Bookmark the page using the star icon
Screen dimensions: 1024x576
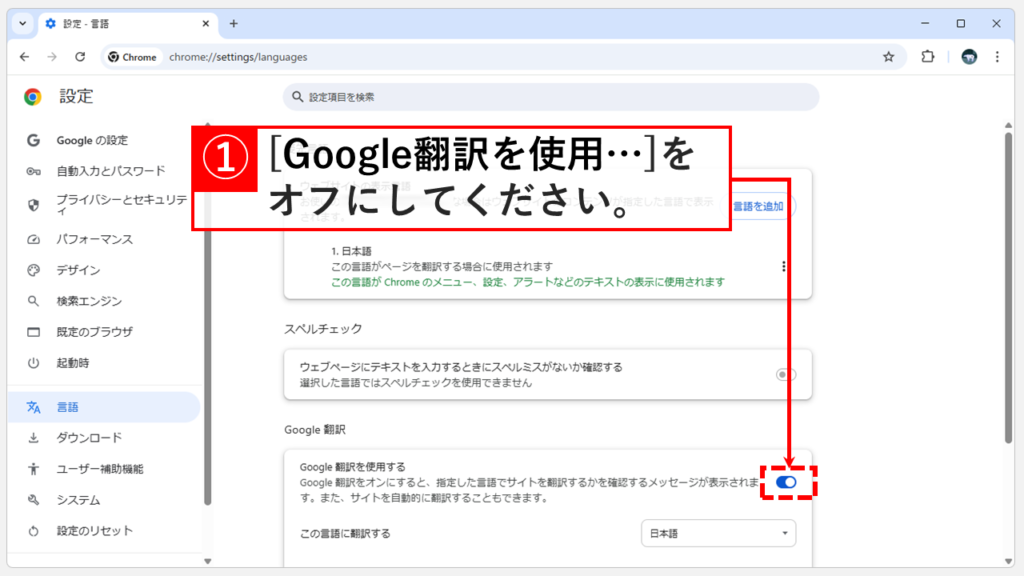889,57
